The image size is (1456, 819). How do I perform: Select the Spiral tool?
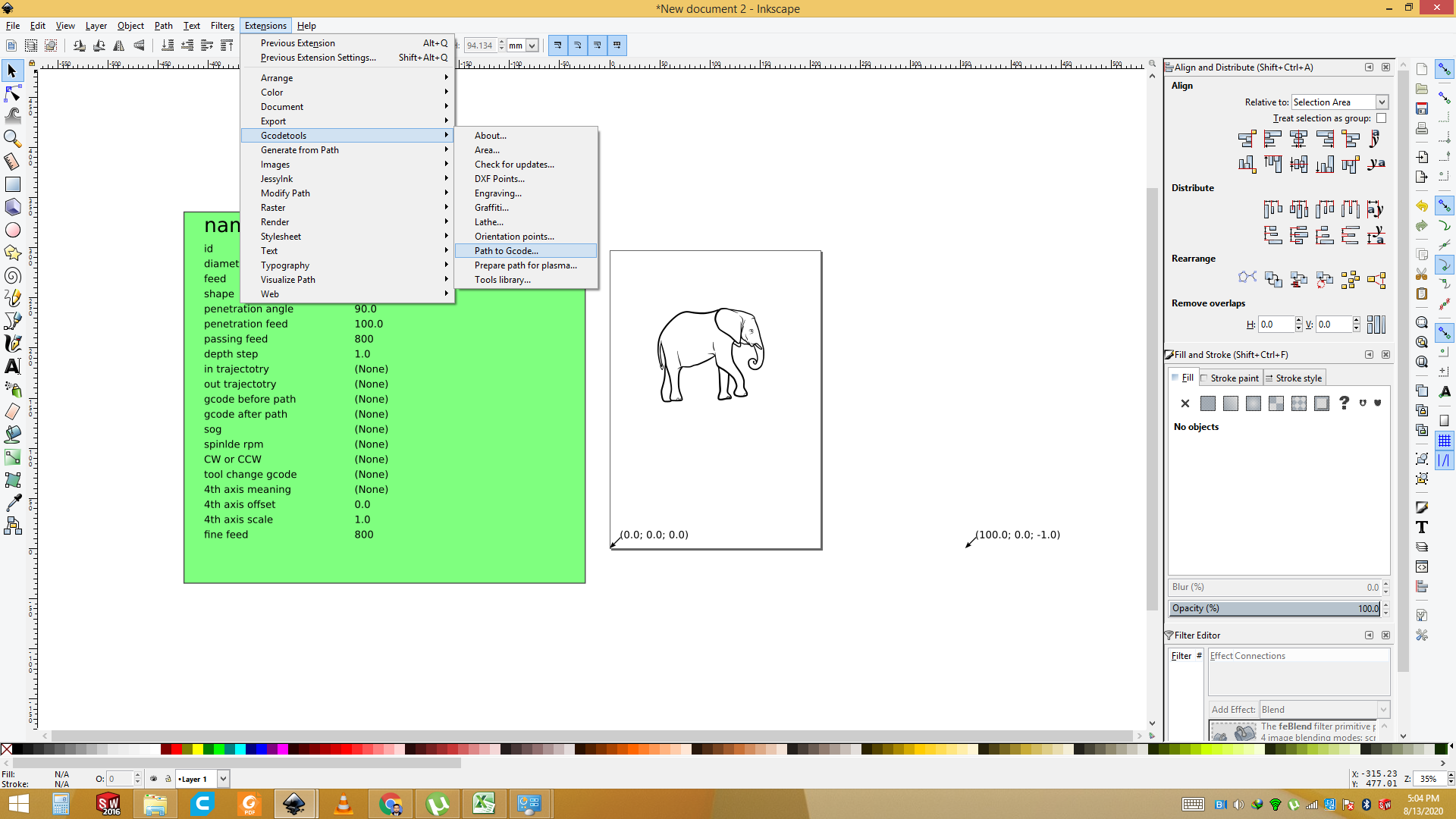(x=13, y=275)
